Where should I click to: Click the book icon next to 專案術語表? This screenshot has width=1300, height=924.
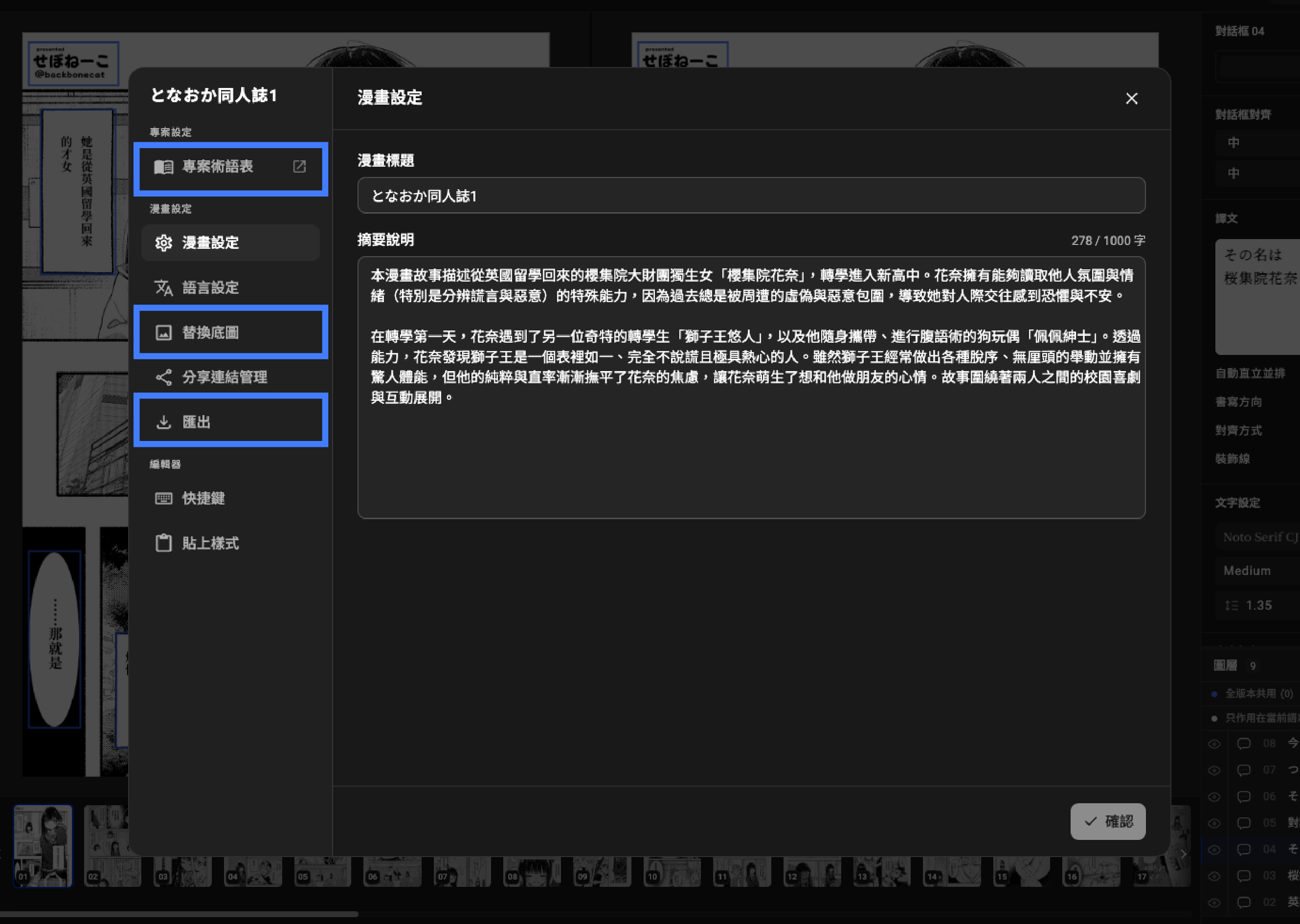pos(164,167)
